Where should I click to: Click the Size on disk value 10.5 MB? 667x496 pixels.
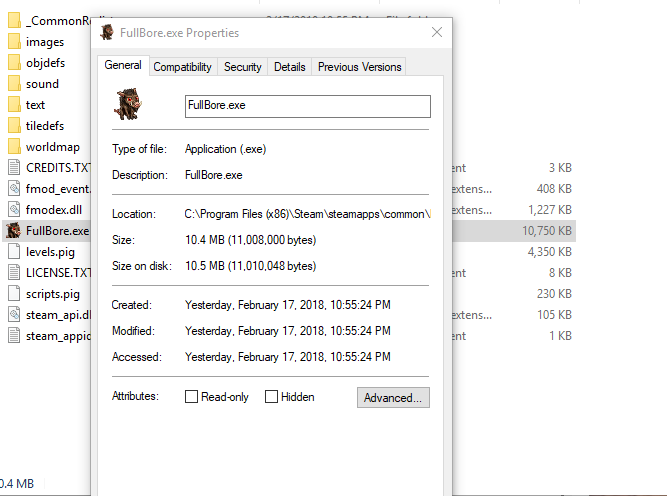(251, 266)
